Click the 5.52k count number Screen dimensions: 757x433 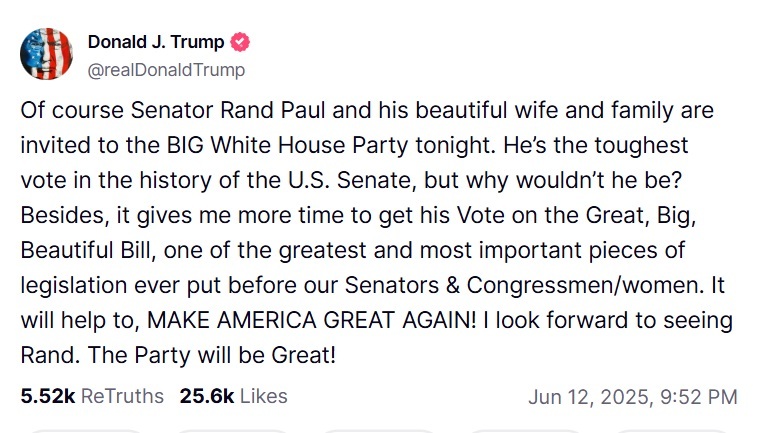(48, 396)
